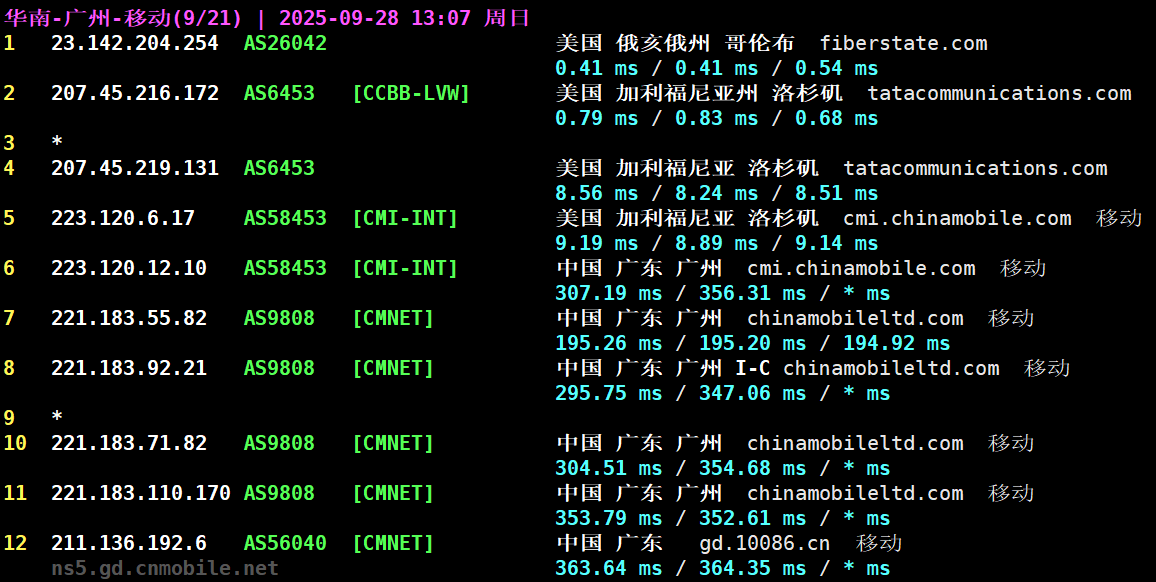The height and width of the screenshot is (582, 1156).
Task: Select latency 295.75 ms / 347.06 ms
Action: coord(680,392)
